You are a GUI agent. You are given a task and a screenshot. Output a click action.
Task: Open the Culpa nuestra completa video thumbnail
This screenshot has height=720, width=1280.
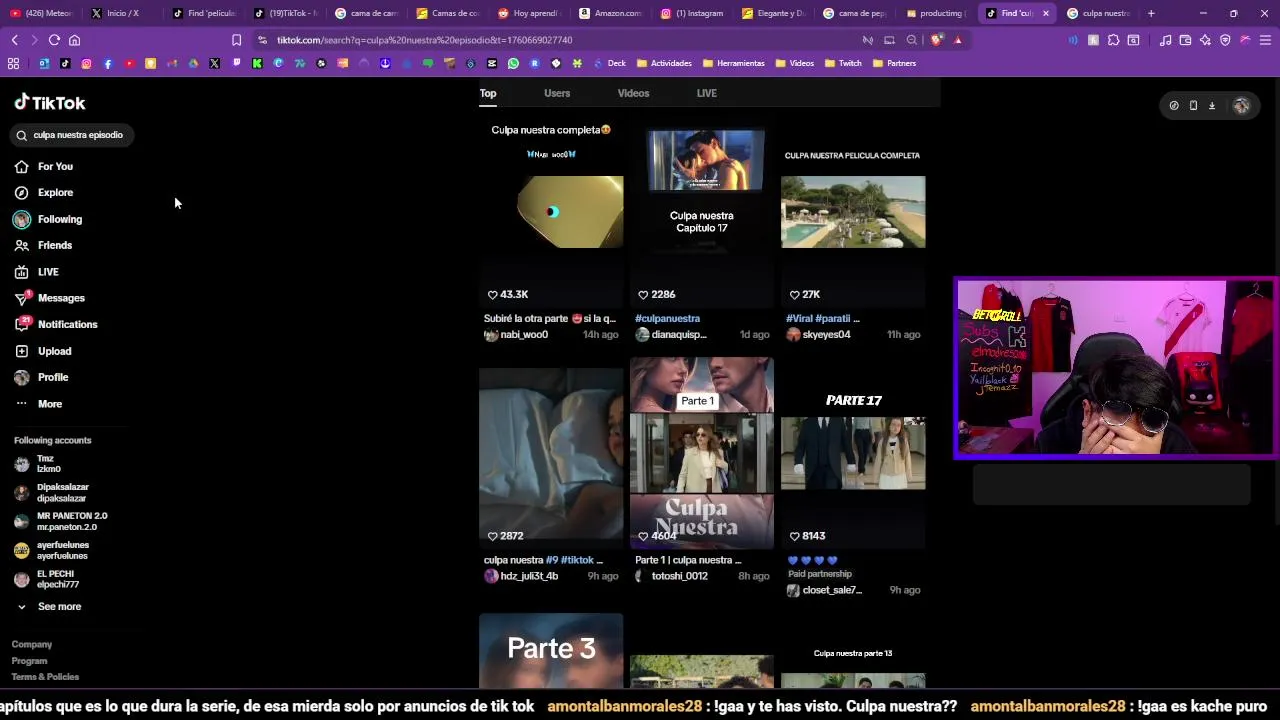click(x=551, y=212)
